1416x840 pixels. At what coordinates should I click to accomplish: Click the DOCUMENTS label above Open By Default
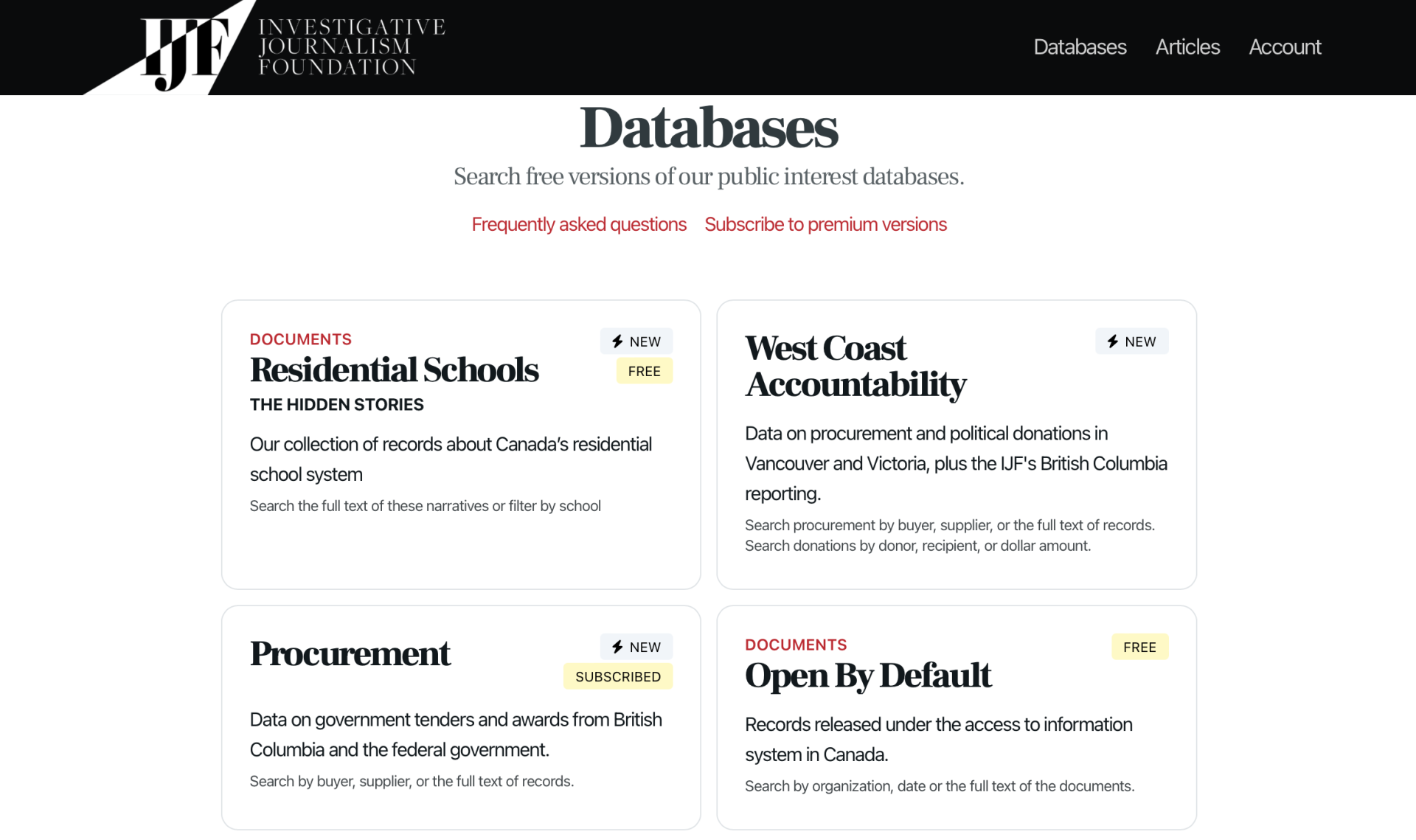click(x=796, y=645)
